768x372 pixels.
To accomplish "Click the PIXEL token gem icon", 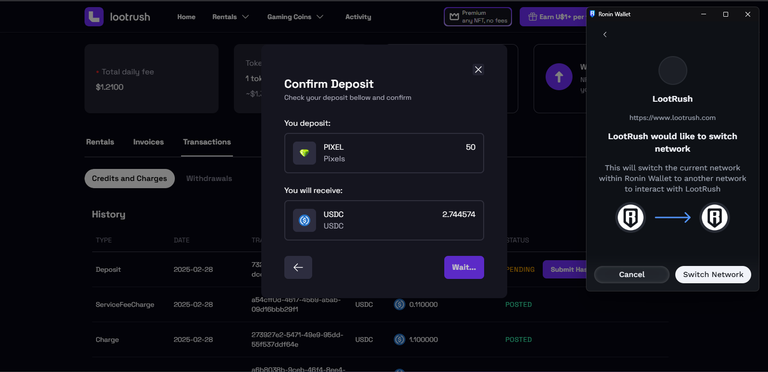I will point(304,153).
